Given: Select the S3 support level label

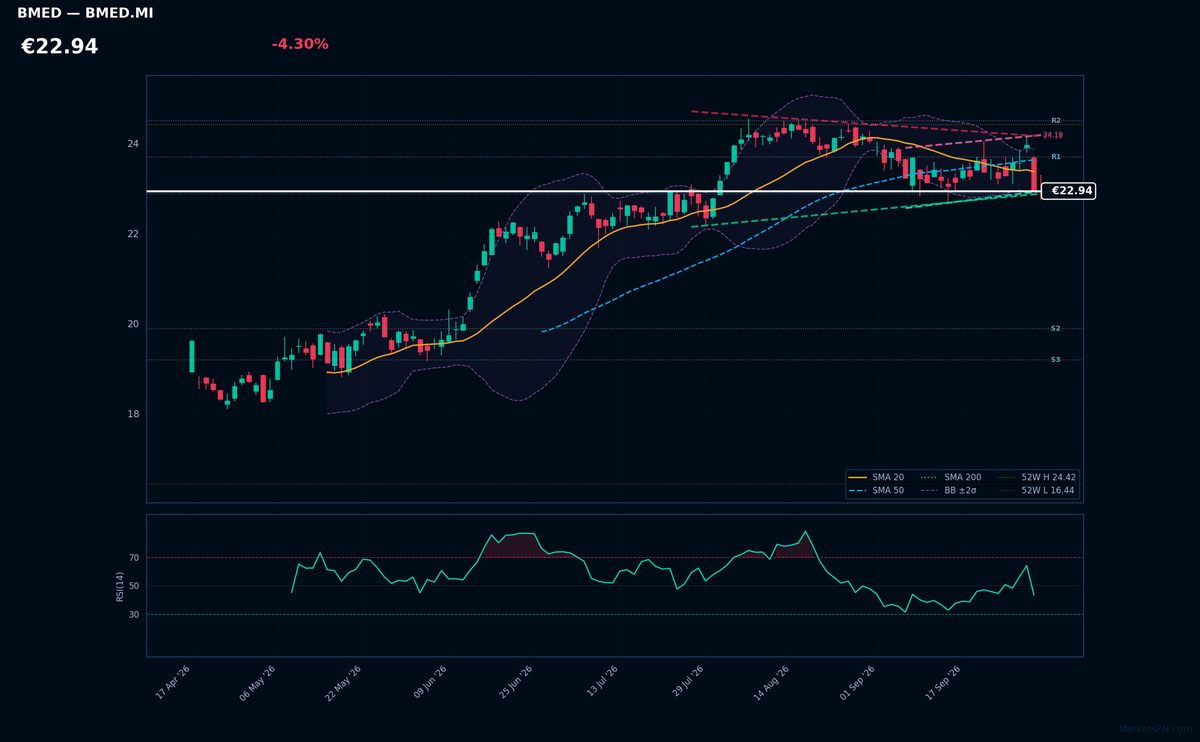Looking at the screenshot, I should tap(1056, 360).
